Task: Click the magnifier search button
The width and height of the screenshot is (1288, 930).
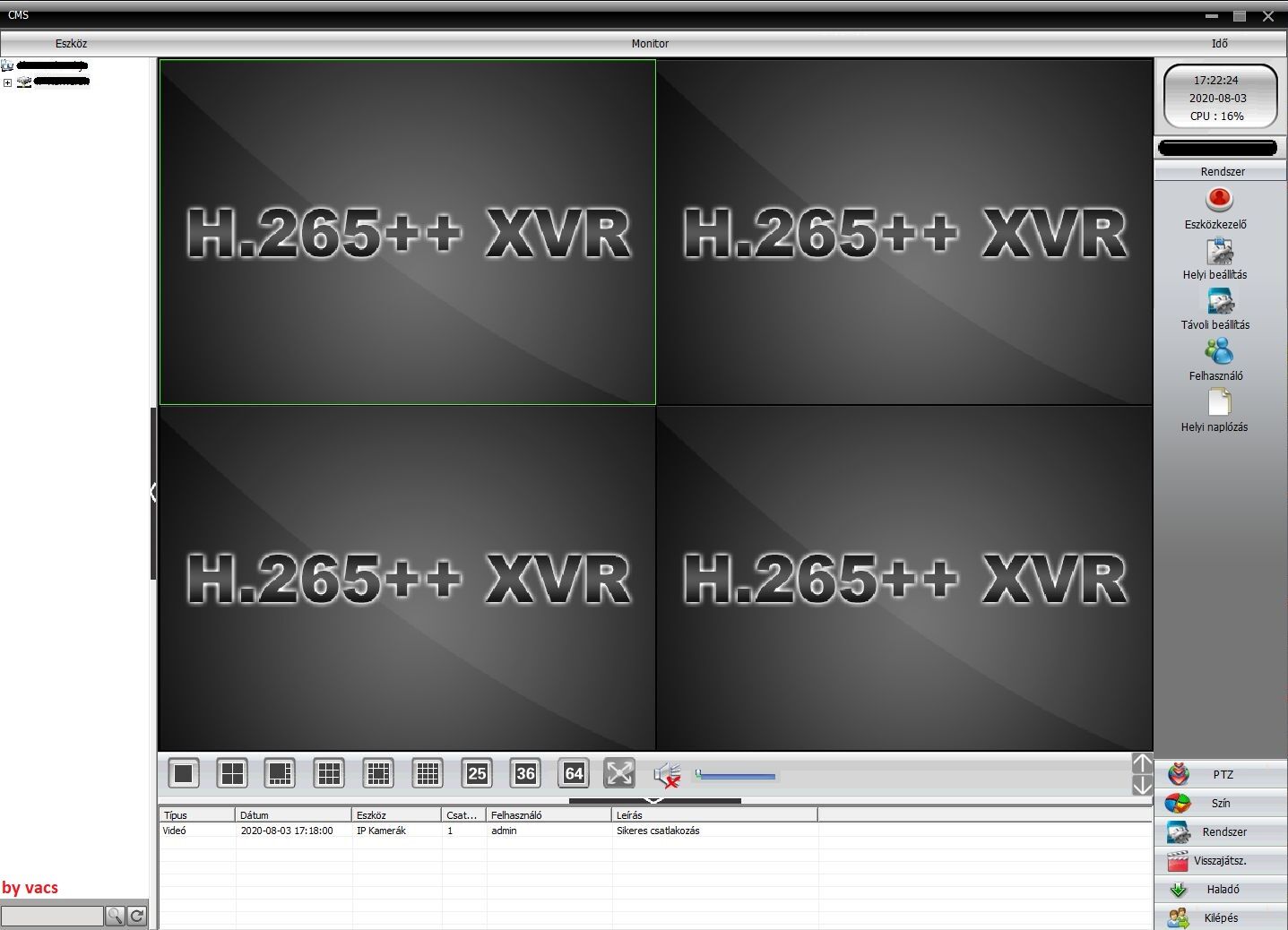Action: point(115,916)
